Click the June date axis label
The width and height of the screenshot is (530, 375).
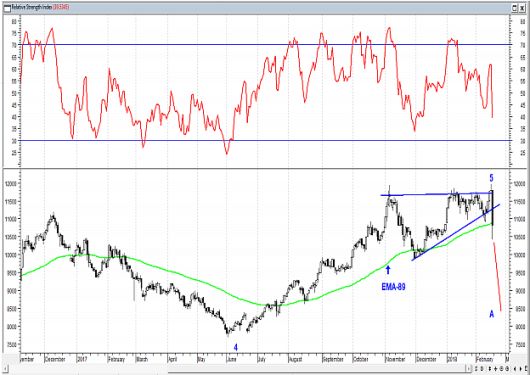point(232,359)
